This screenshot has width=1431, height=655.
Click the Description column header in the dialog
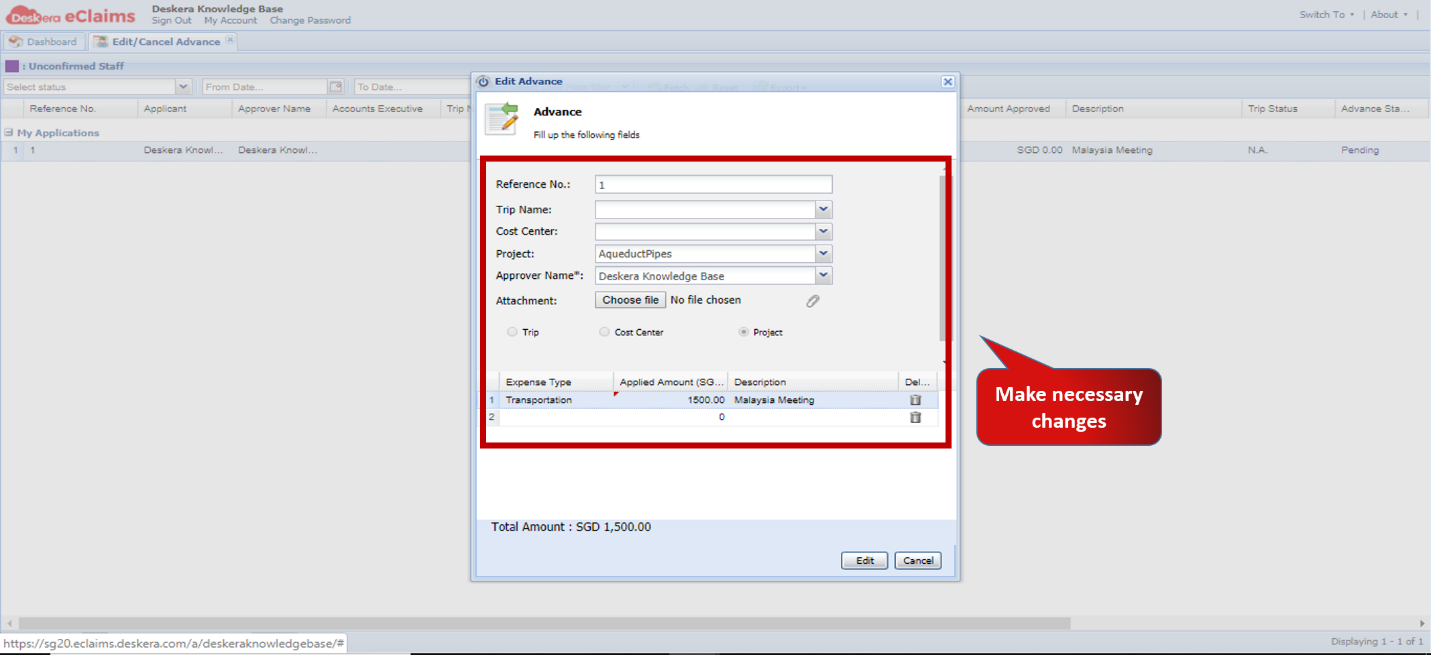coord(813,382)
